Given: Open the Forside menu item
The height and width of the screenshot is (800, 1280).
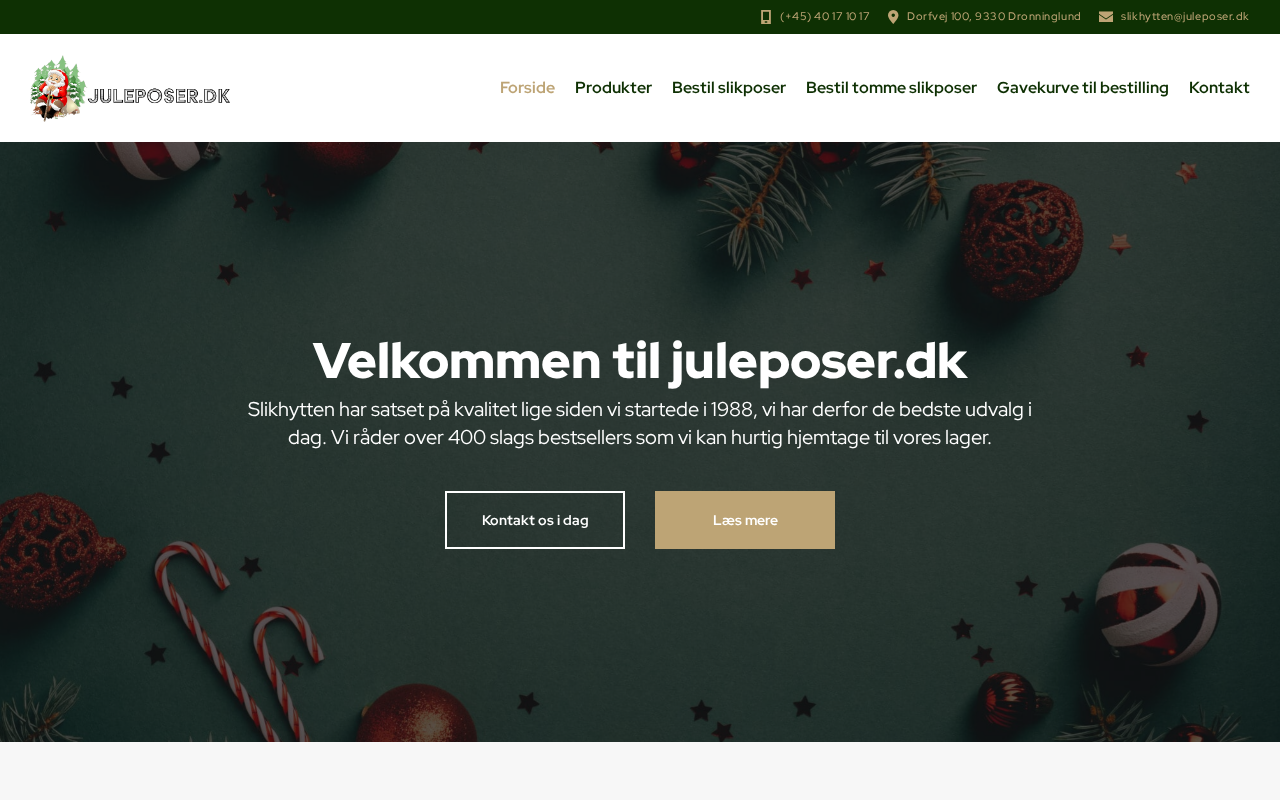Looking at the screenshot, I should coord(527,88).
